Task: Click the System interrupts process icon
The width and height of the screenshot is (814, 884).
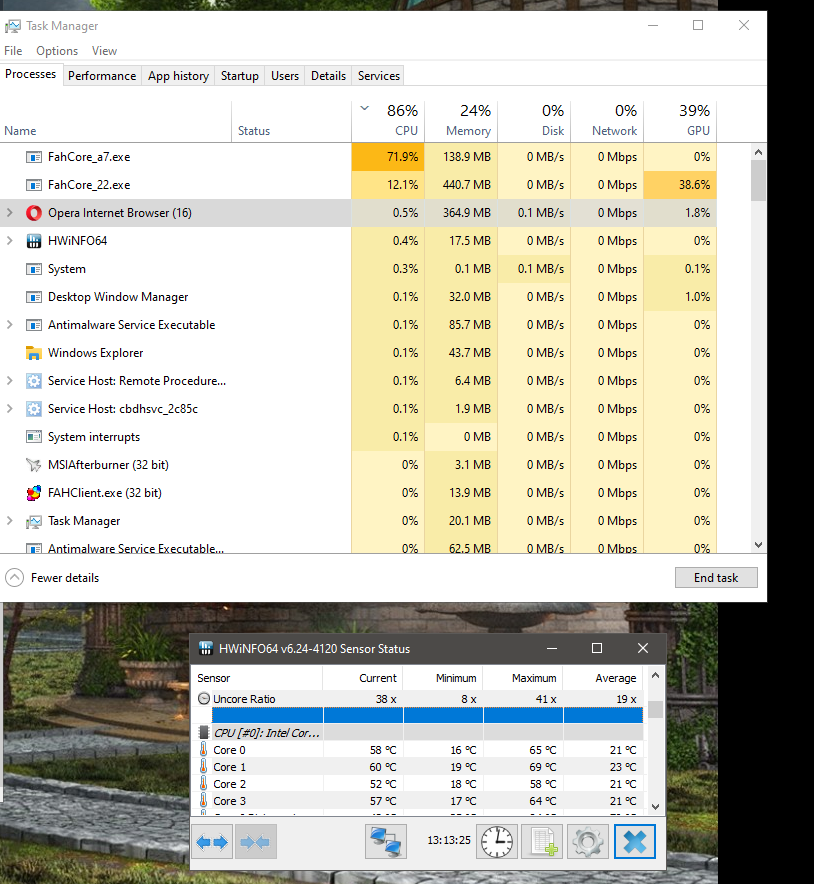Action: pyautogui.click(x=34, y=437)
